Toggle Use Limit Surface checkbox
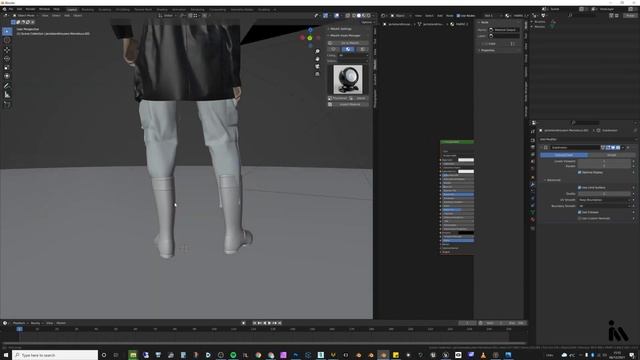Screen dimensions: 640x360 (x=580, y=187)
